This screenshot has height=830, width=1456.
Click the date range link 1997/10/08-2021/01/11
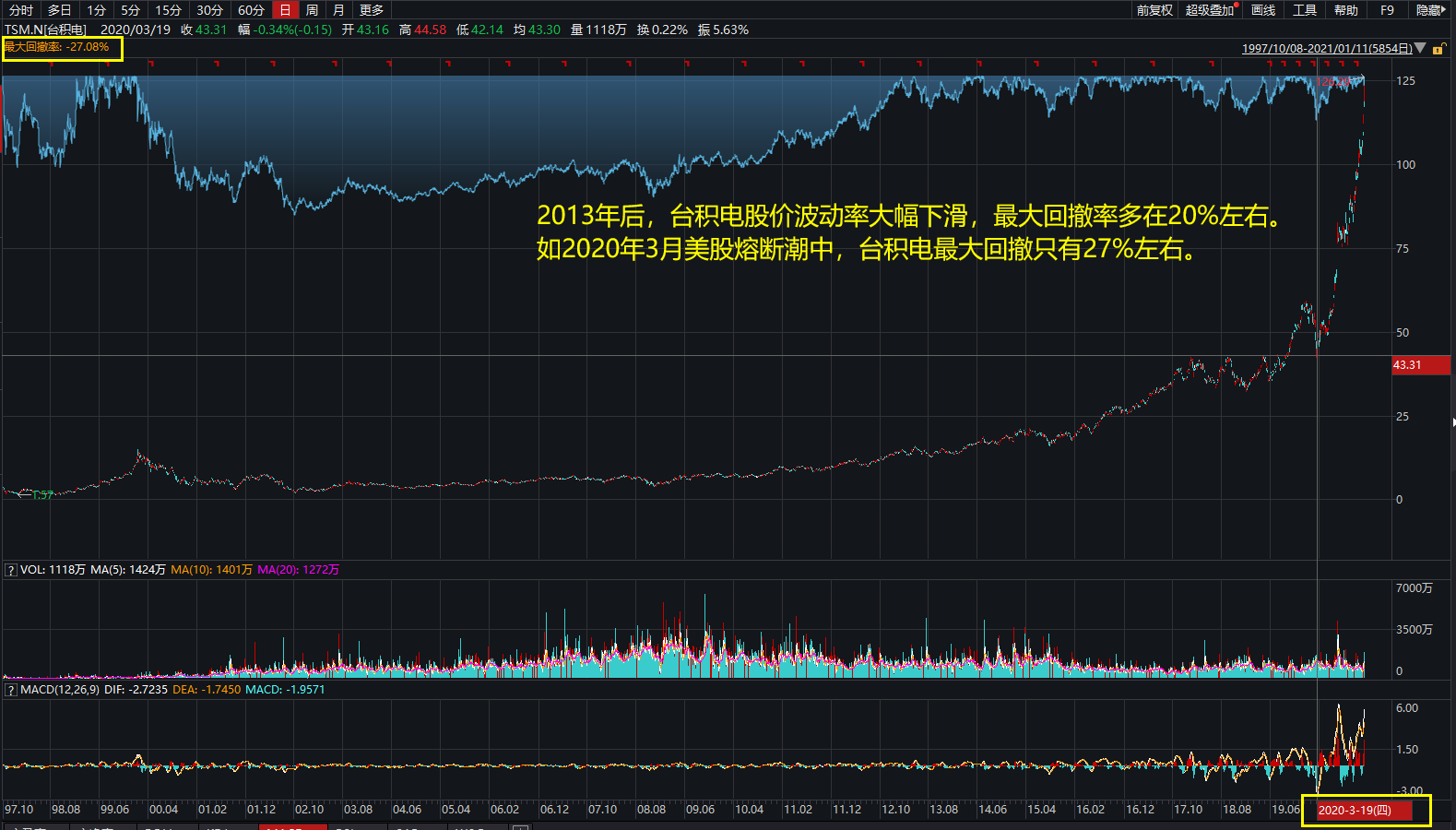(1327, 48)
